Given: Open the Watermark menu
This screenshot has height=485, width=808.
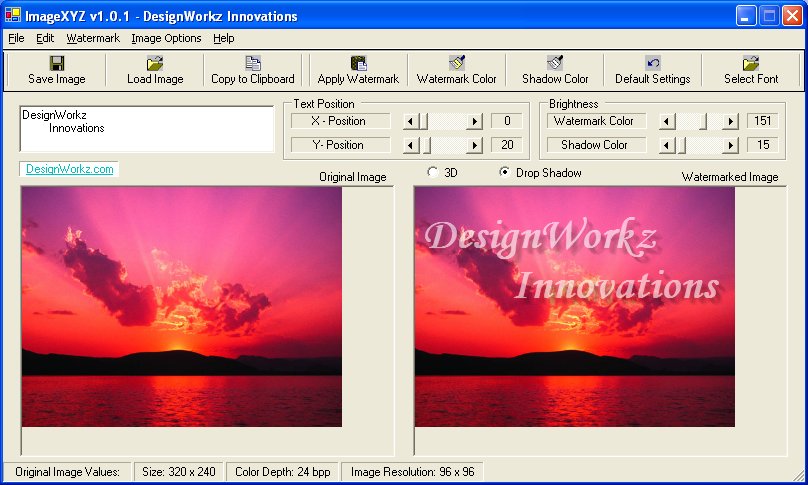Looking at the screenshot, I should pos(93,38).
